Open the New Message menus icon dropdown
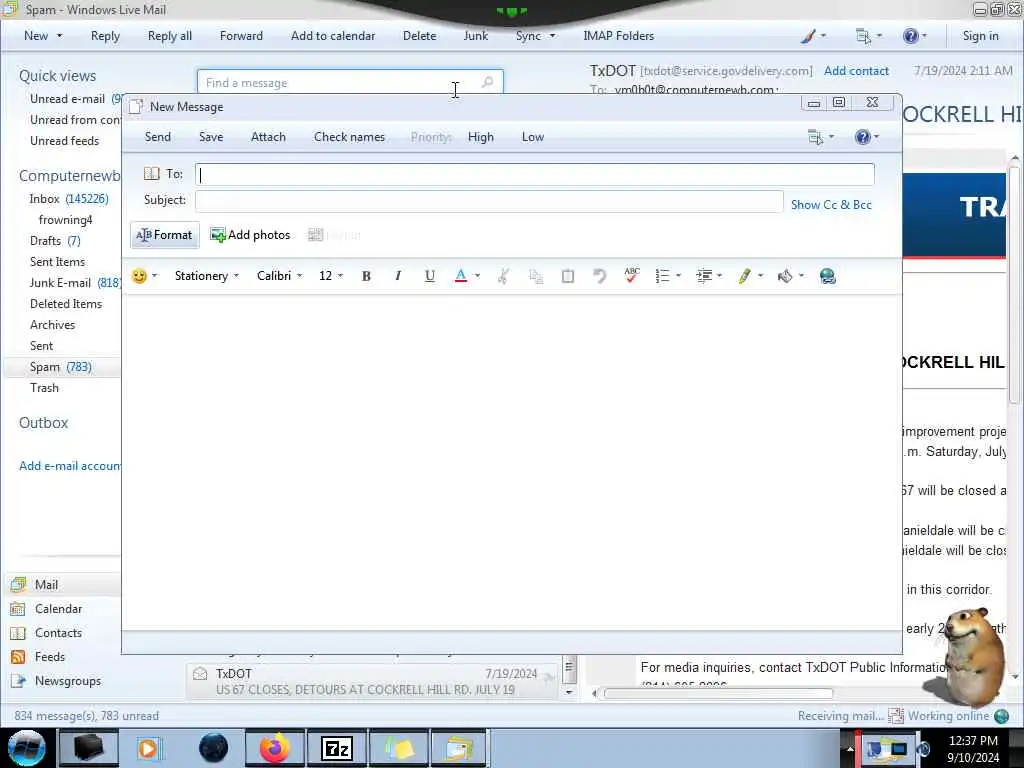 (x=821, y=137)
